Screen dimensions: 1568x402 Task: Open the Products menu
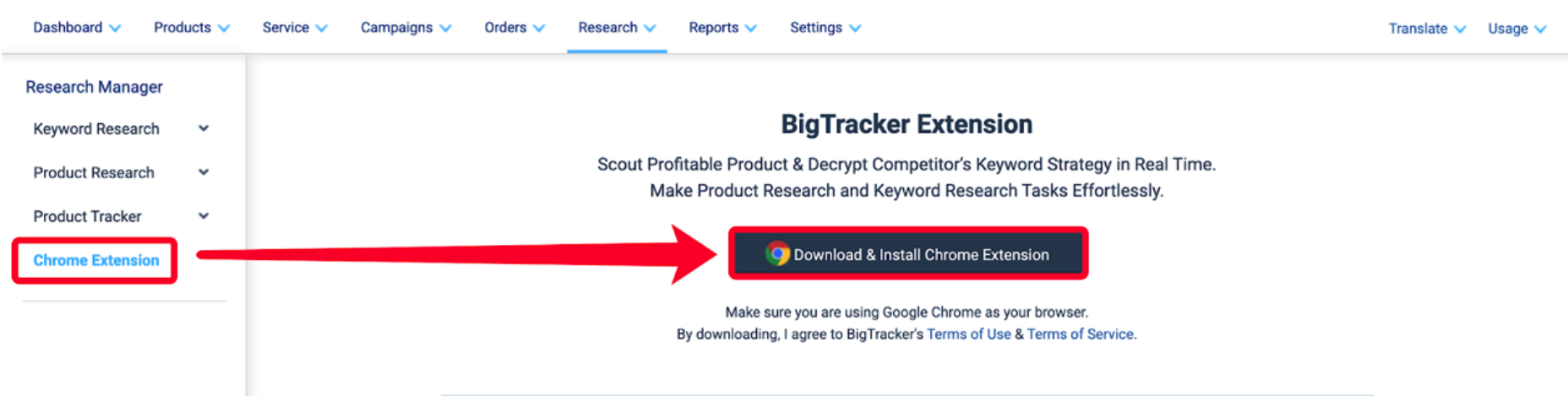click(191, 28)
